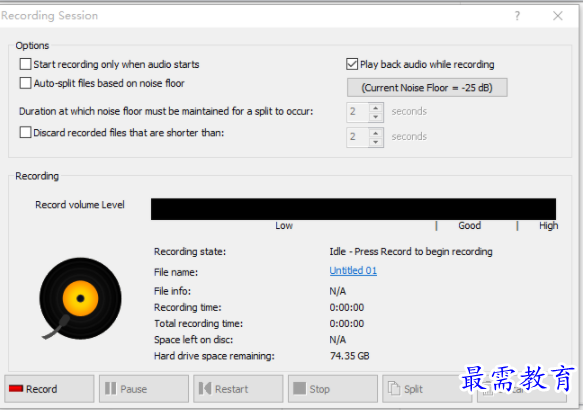Click the Idle recording state text
The width and height of the screenshot is (583, 410).
(x=411, y=252)
